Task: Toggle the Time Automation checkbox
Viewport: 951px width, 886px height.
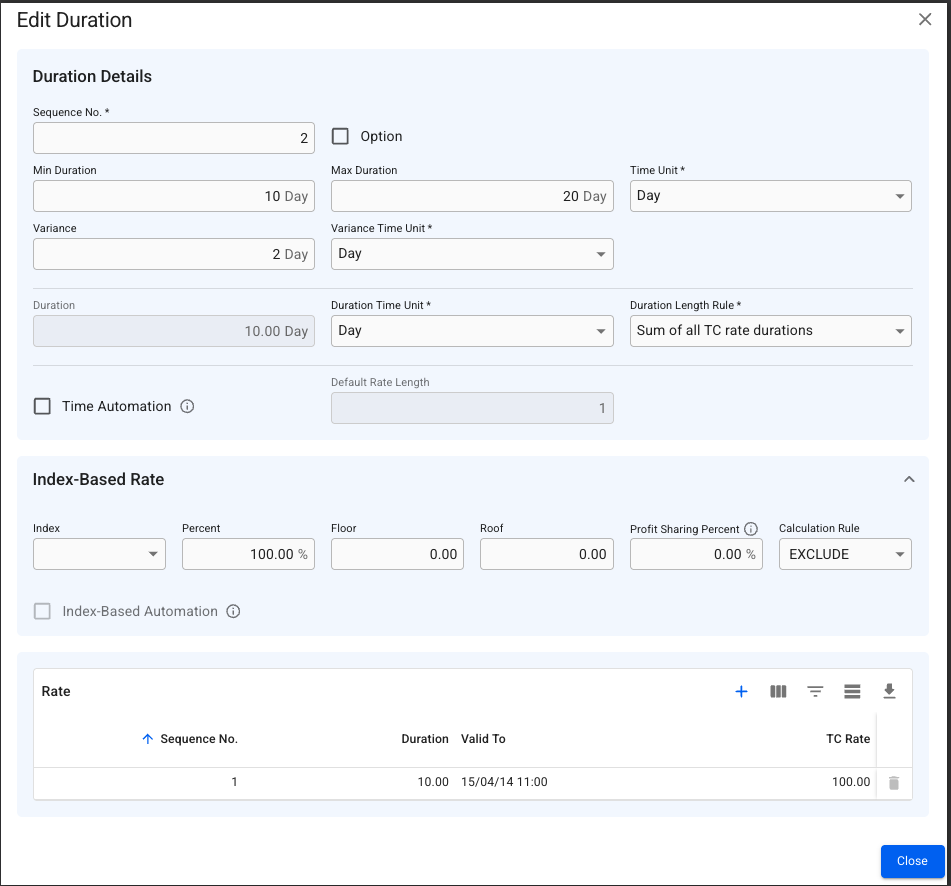Action: (42, 406)
